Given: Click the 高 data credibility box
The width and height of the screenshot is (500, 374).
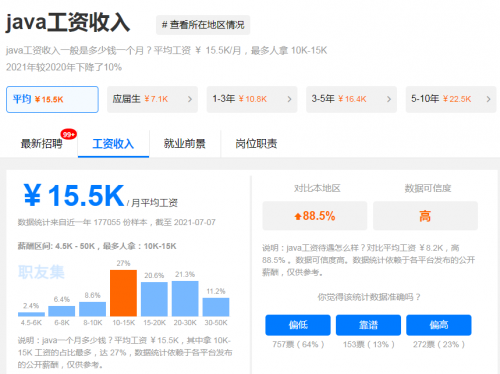Looking at the screenshot, I should click(425, 216).
